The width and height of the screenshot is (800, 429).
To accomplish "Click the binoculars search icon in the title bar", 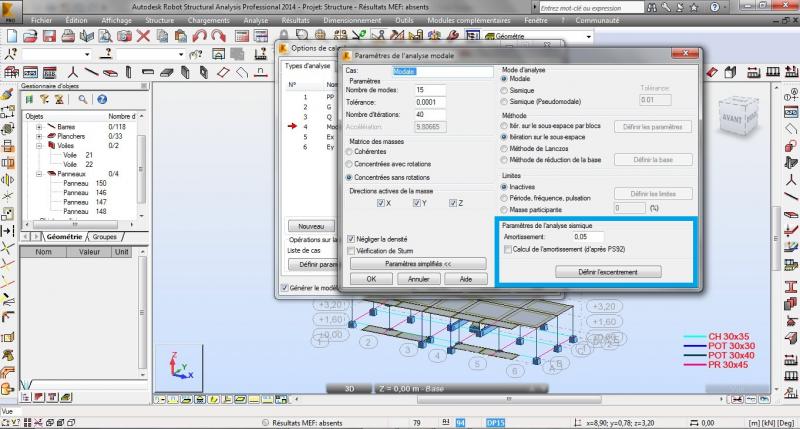I will pyautogui.click(x=652, y=8).
